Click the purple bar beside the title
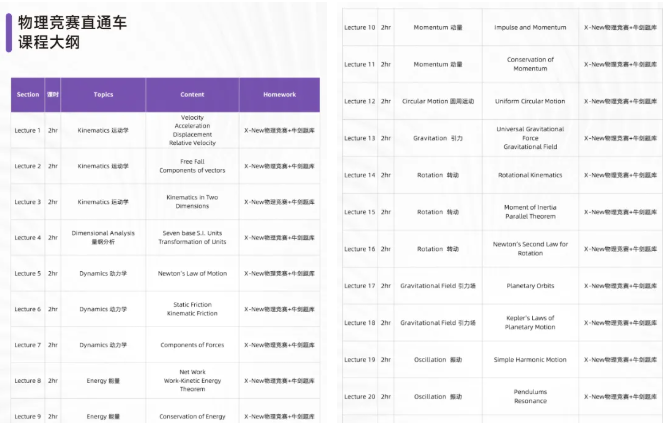The width and height of the screenshot is (663, 423). click(9, 32)
